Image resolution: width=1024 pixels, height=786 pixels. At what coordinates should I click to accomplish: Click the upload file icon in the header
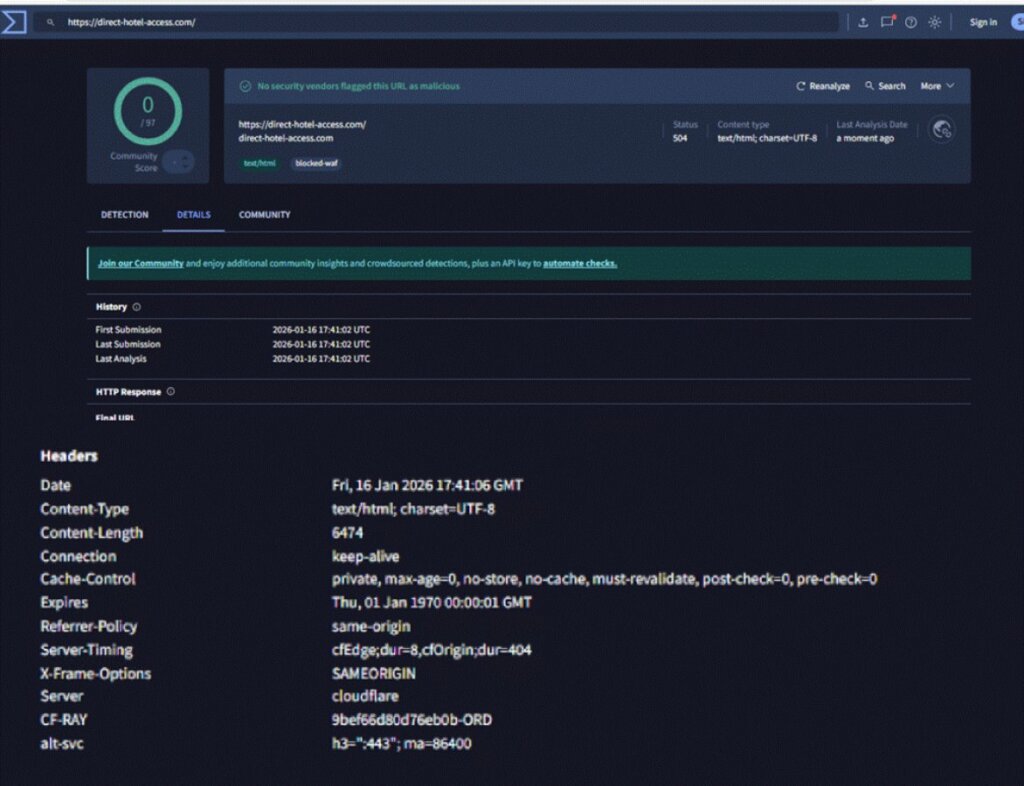coord(863,22)
